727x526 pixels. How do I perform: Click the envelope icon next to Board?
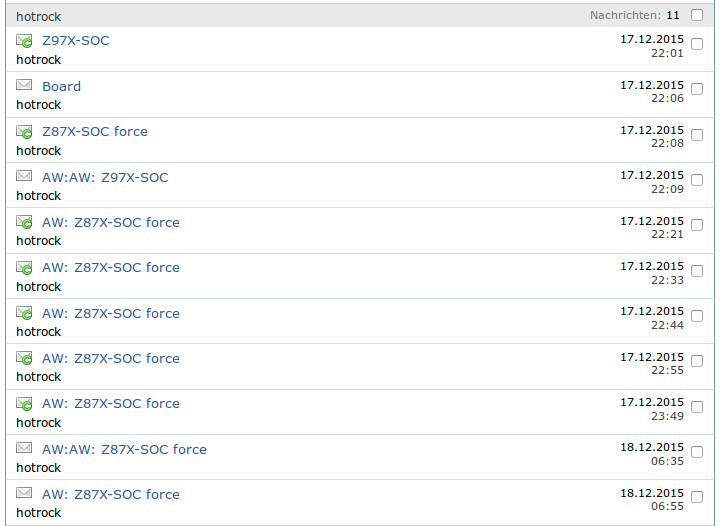coord(24,85)
